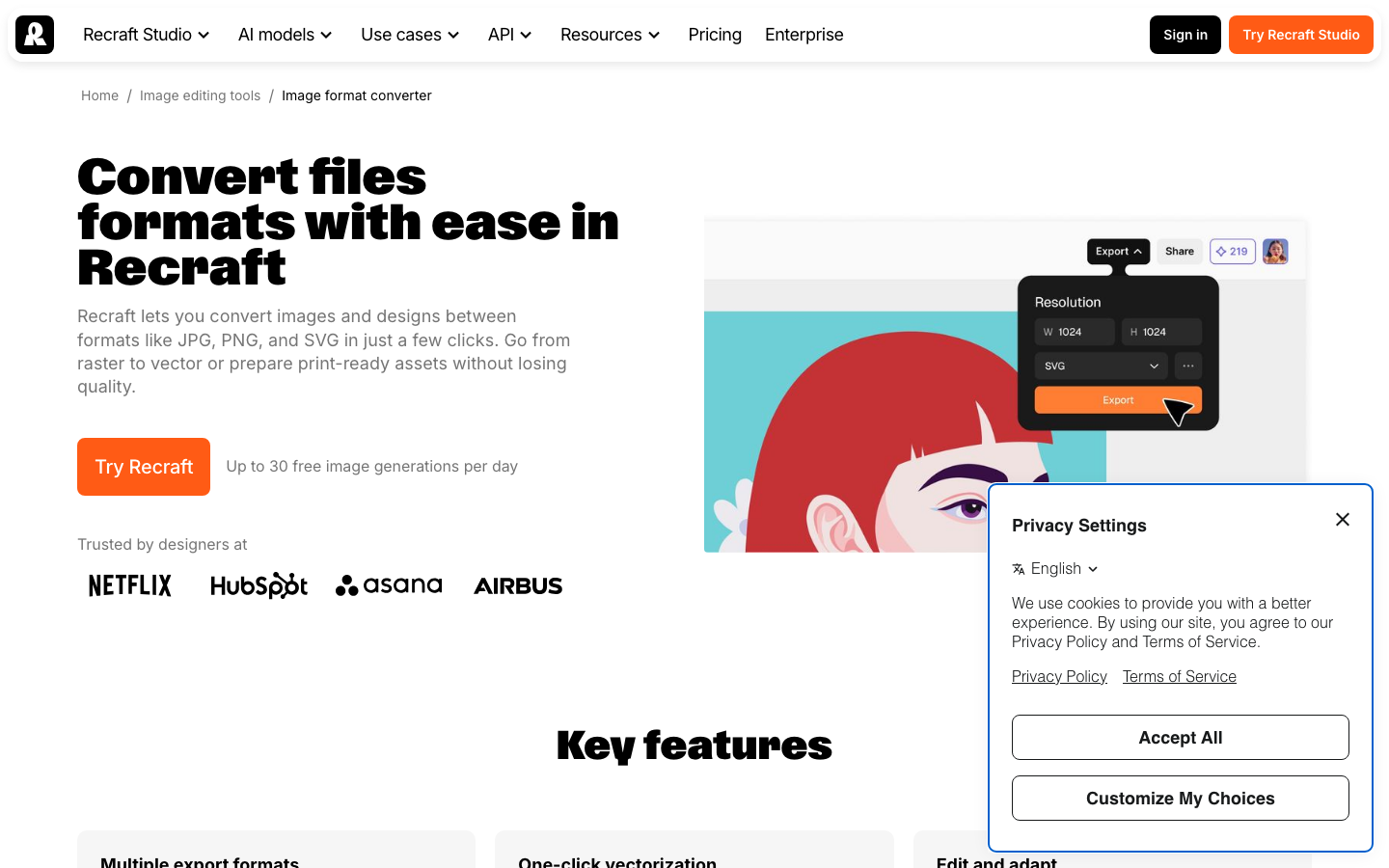
Task: Click 'Up to 30 free image generations' text
Action: point(372,467)
